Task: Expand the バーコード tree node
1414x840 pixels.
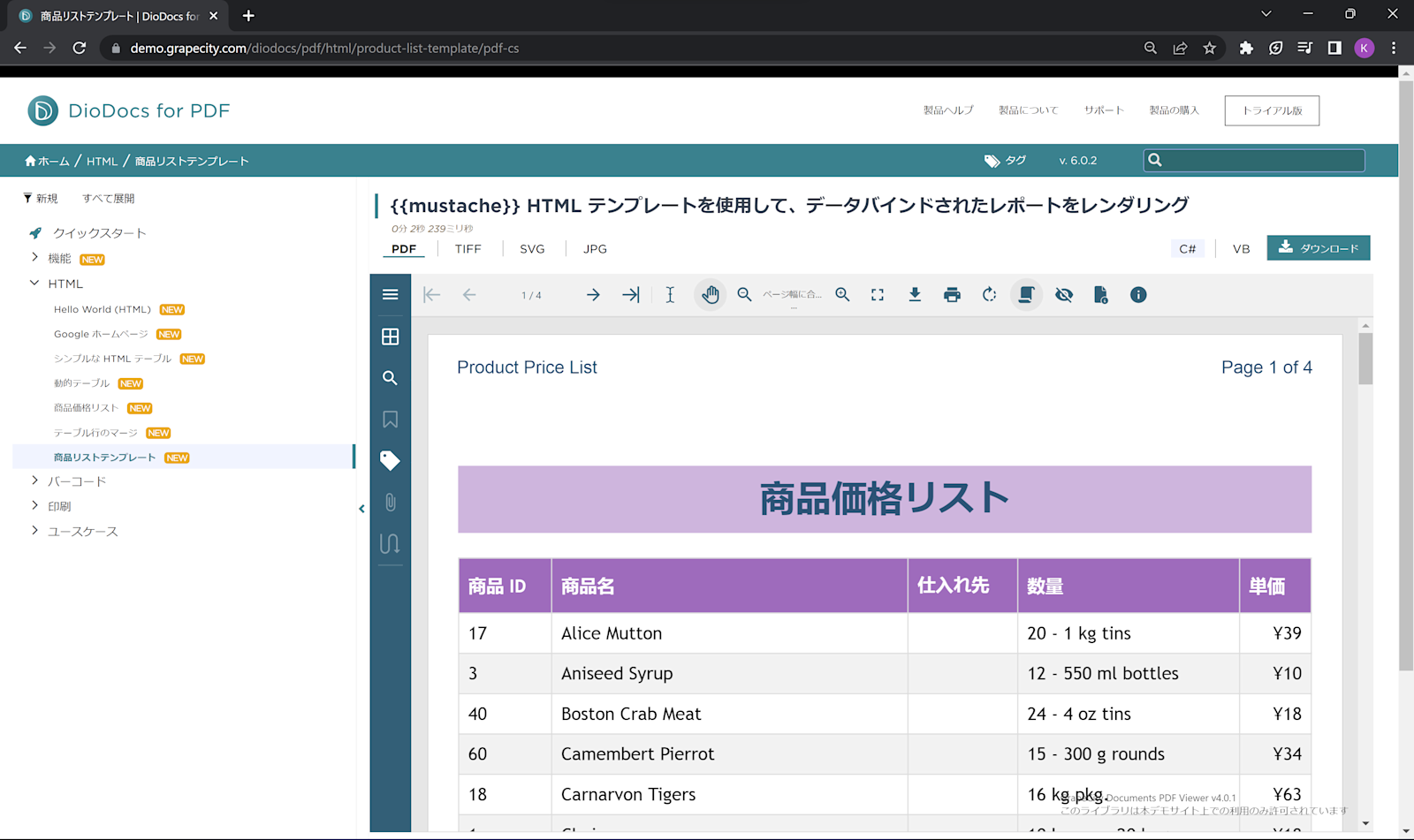Action: coord(34,481)
